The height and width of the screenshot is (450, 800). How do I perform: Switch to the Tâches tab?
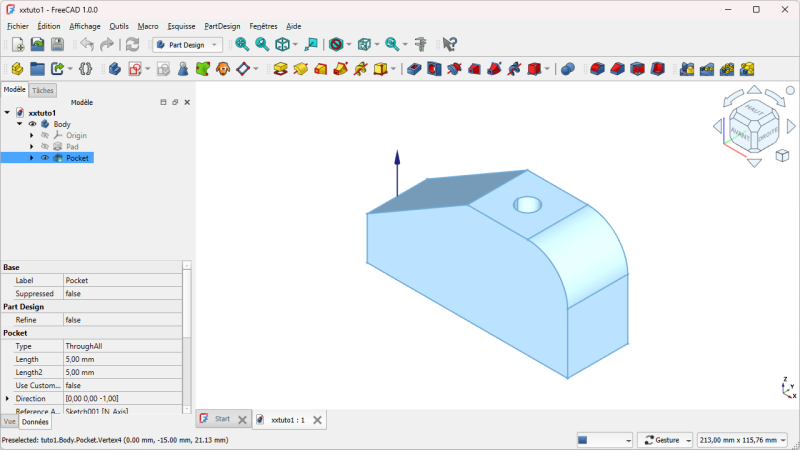click(43, 90)
